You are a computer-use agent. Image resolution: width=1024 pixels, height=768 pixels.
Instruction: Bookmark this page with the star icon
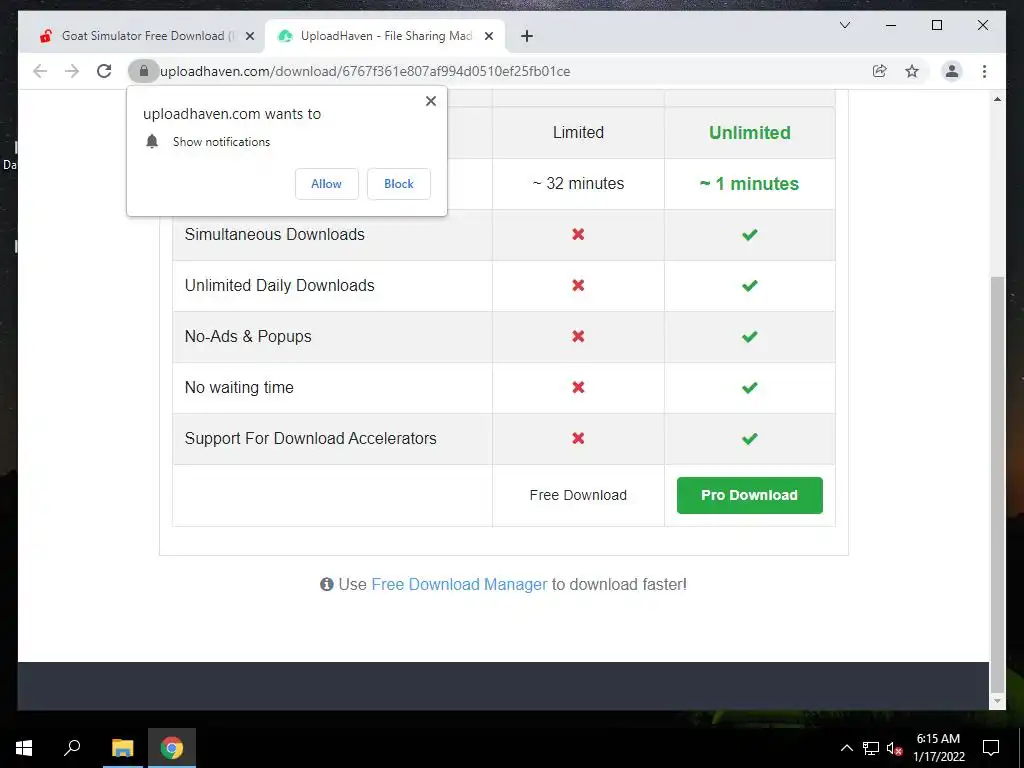pyautogui.click(x=912, y=71)
